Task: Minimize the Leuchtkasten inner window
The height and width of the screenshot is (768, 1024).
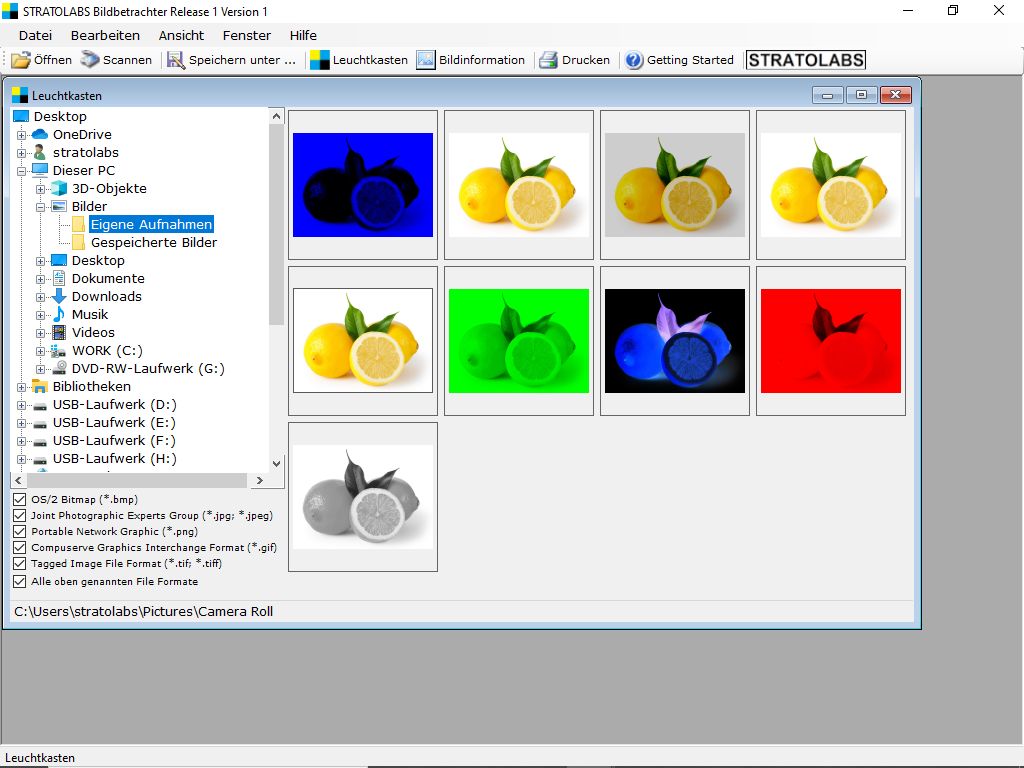Action: click(827, 95)
